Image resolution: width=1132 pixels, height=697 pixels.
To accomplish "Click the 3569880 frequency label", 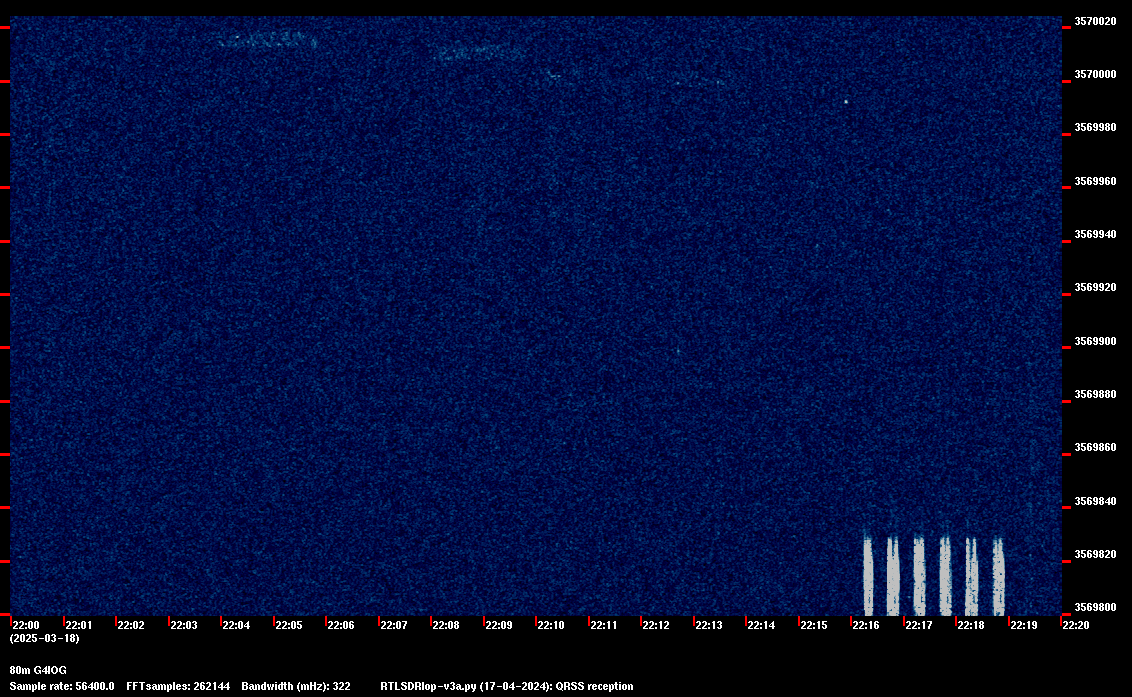I will [x=1095, y=394].
